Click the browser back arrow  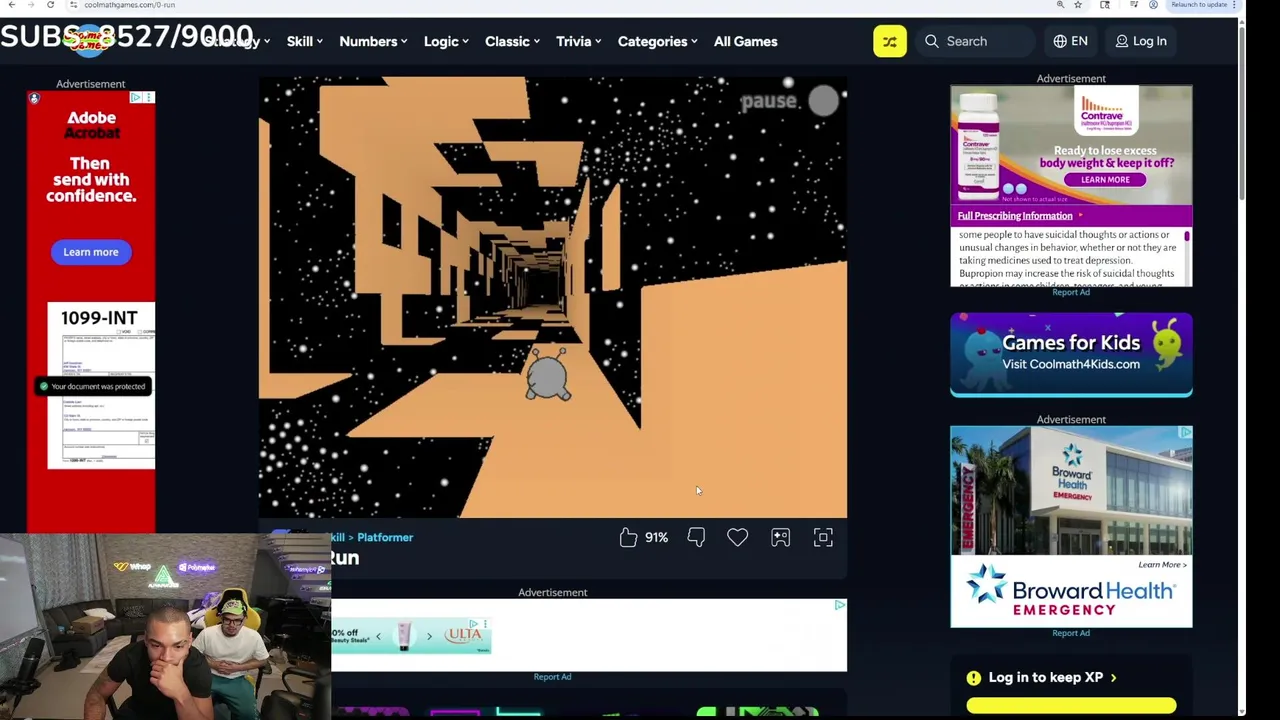(x=10, y=5)
